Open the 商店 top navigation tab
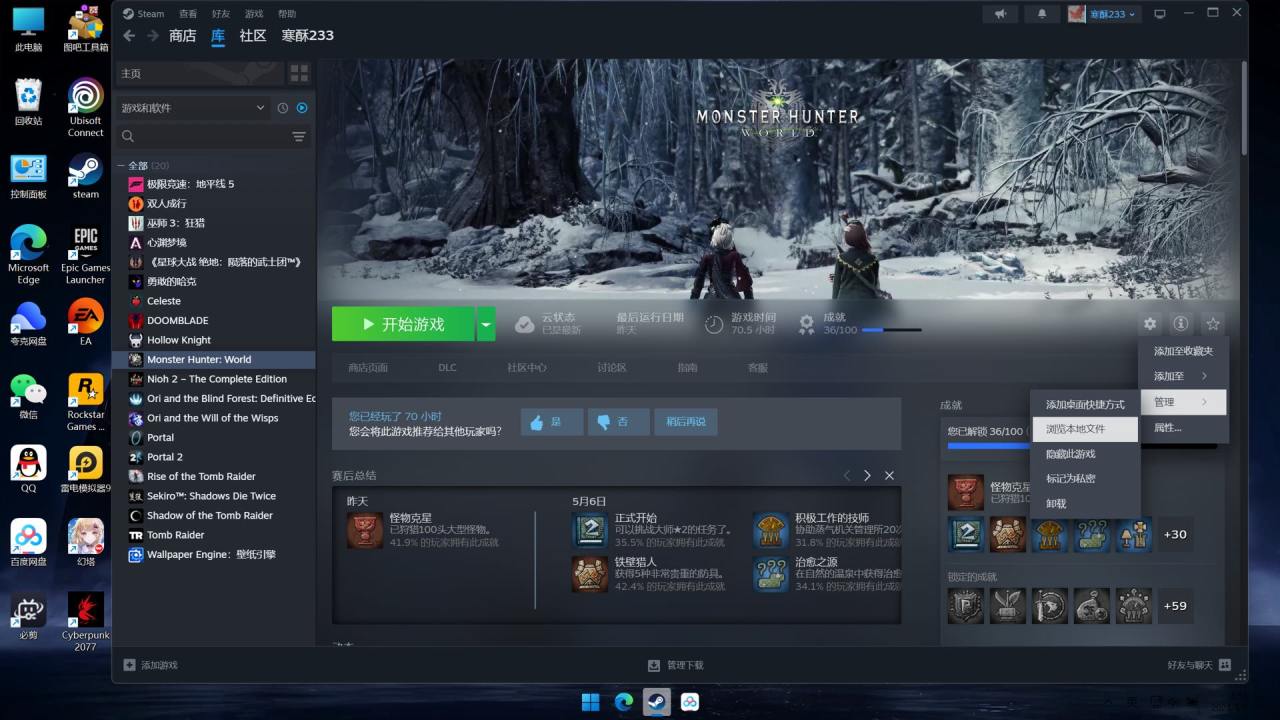The height and width of the screenshot is (720, 1280). (182, 35)
